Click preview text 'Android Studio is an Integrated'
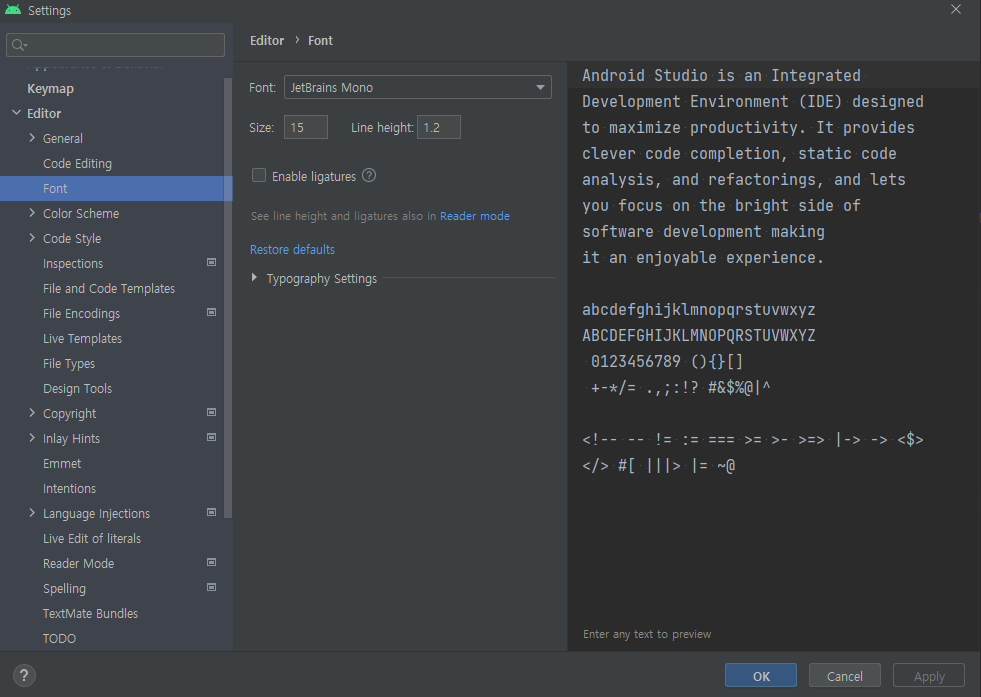Screen dimensions: 981x697 tap(721, 76)
